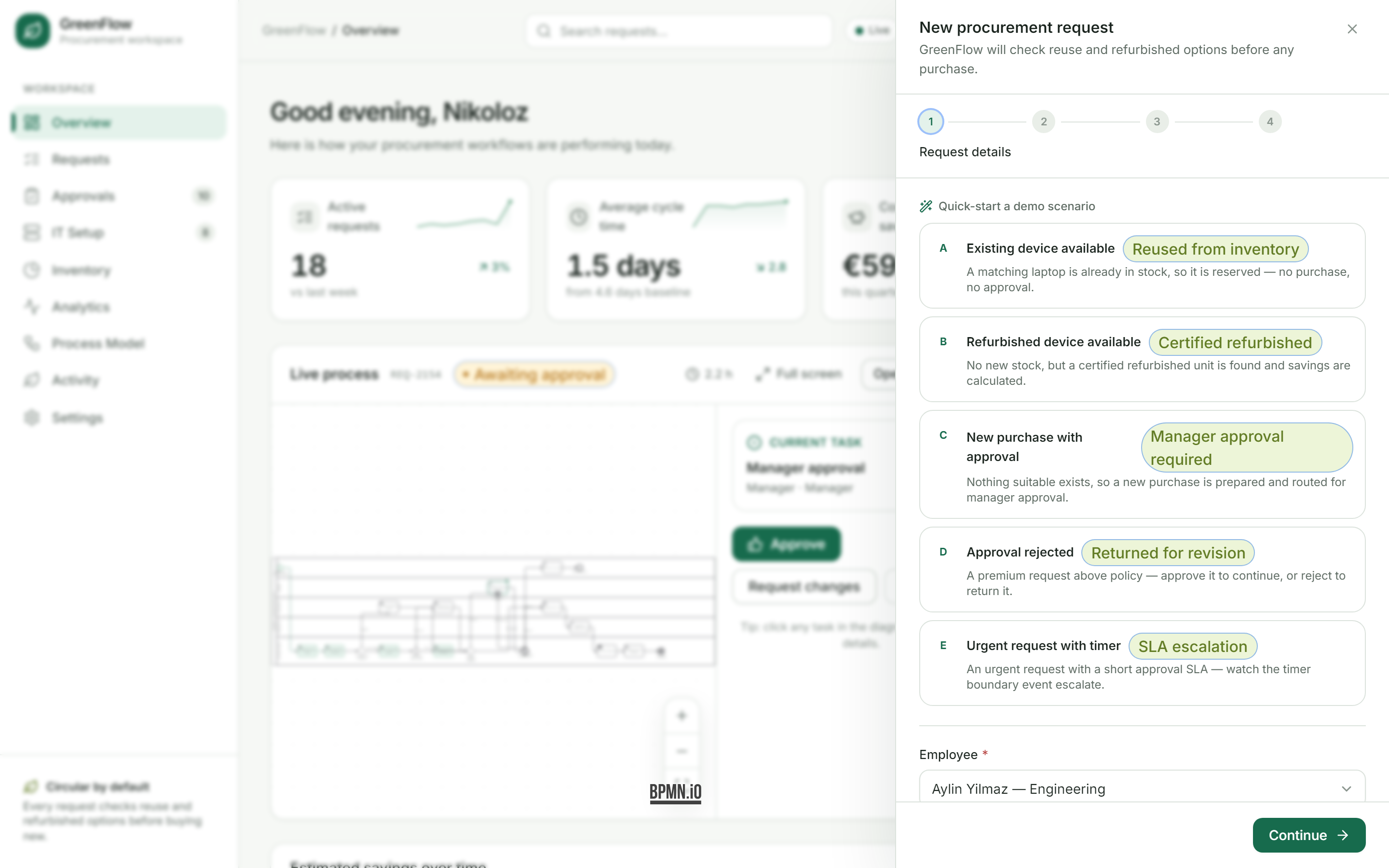
Task: Click the Employee dropdown chevron arrow
Action: 1346,789
